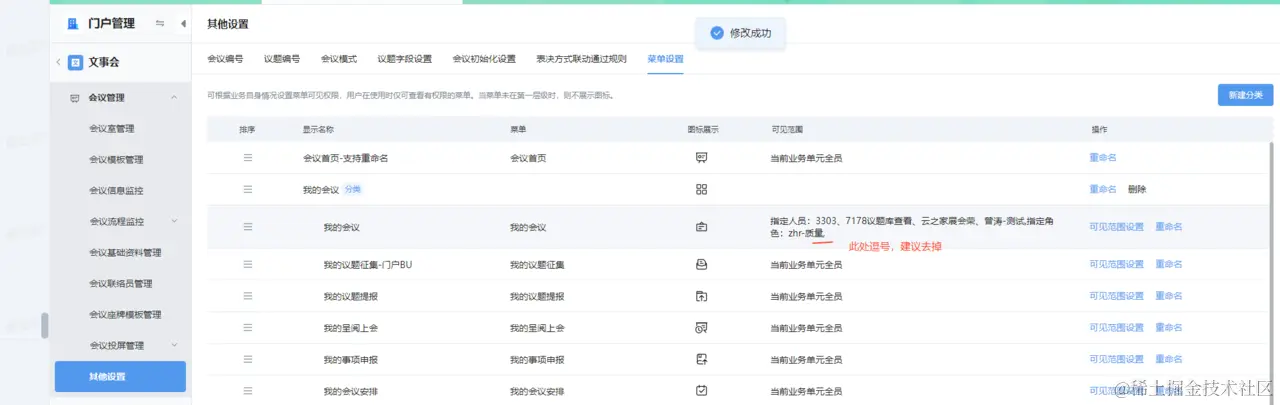Open 会议联络员管理 in the sidebar
The width and height of the screenshot is (1280, 405).
(120, 284)
